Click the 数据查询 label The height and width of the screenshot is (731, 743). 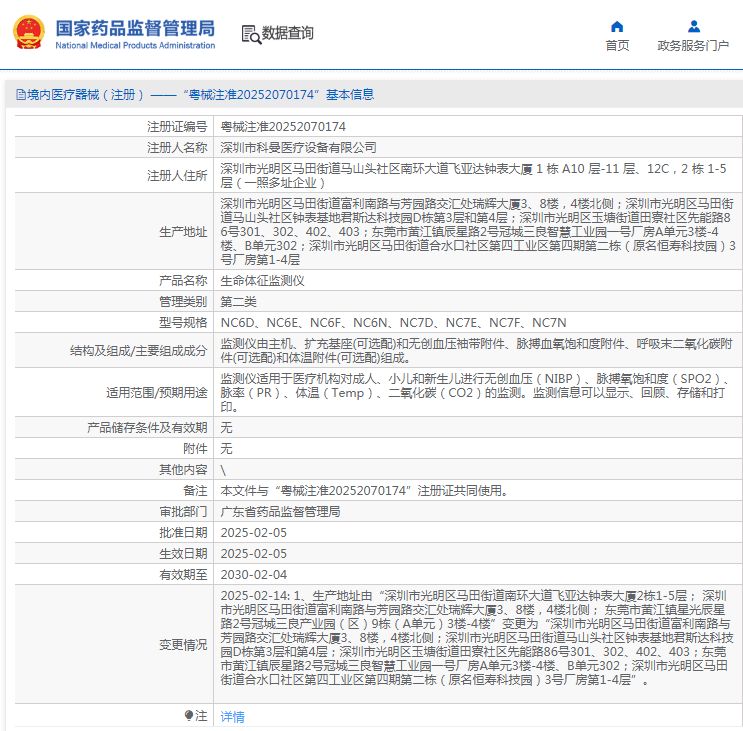[288, 33]
